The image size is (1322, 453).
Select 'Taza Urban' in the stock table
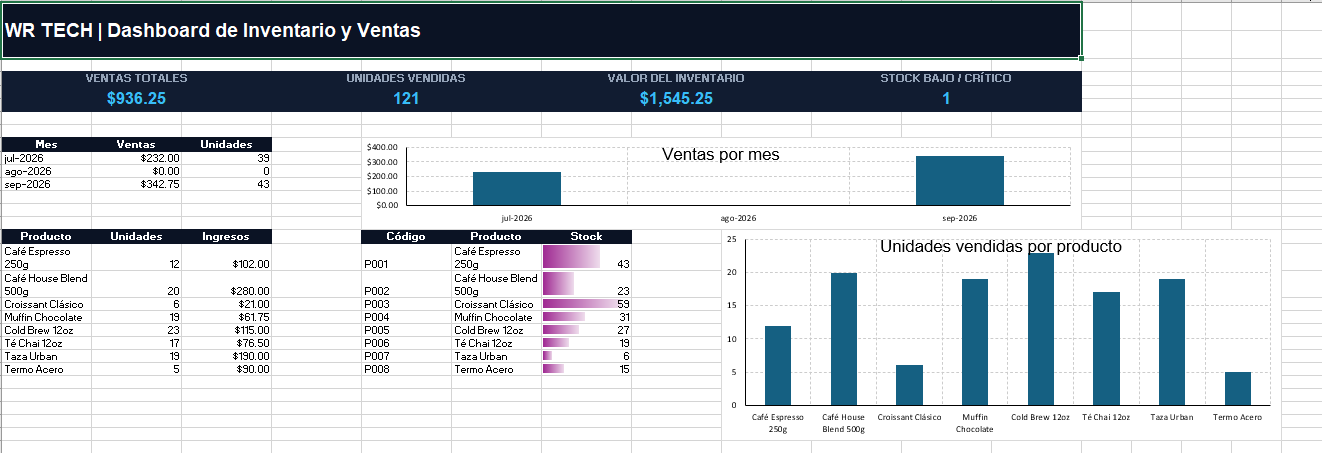tap(496, 356)
